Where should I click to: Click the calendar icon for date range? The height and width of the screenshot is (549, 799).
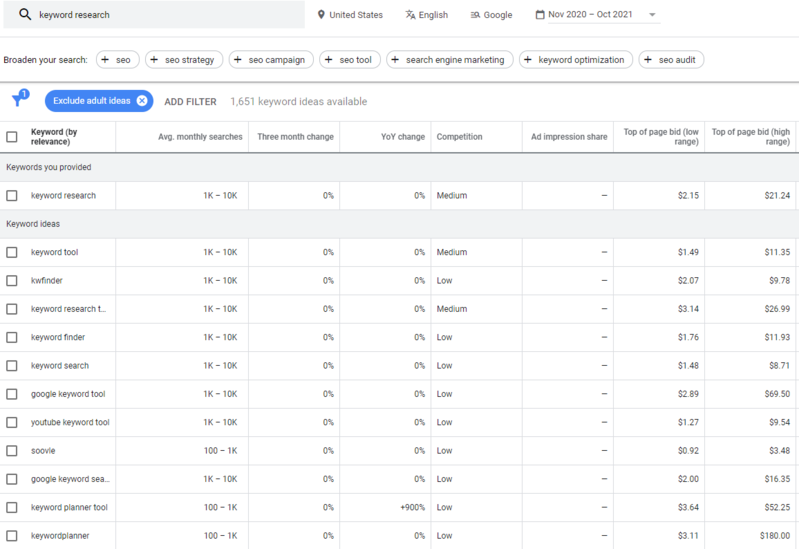click(x=540, y=15)
